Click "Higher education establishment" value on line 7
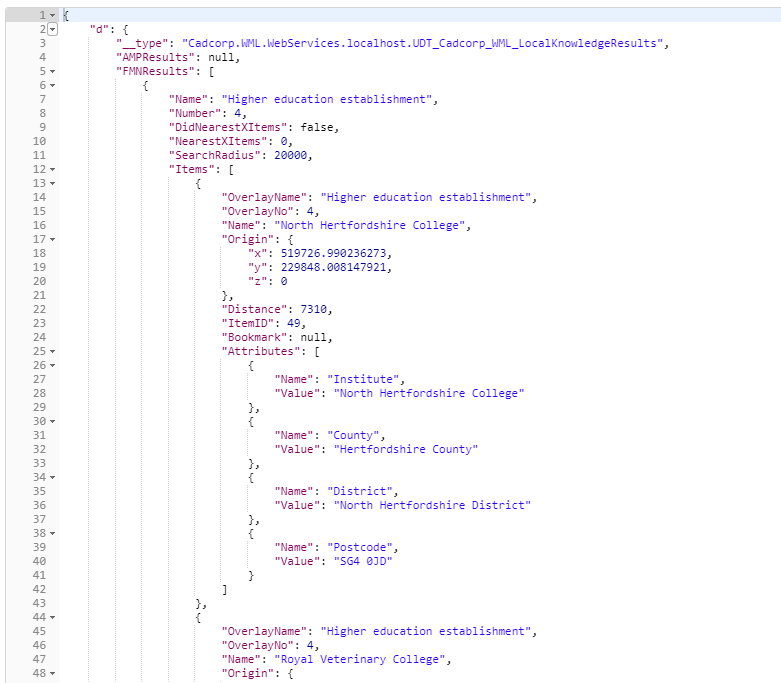781x683 pixels. [327, 99]
